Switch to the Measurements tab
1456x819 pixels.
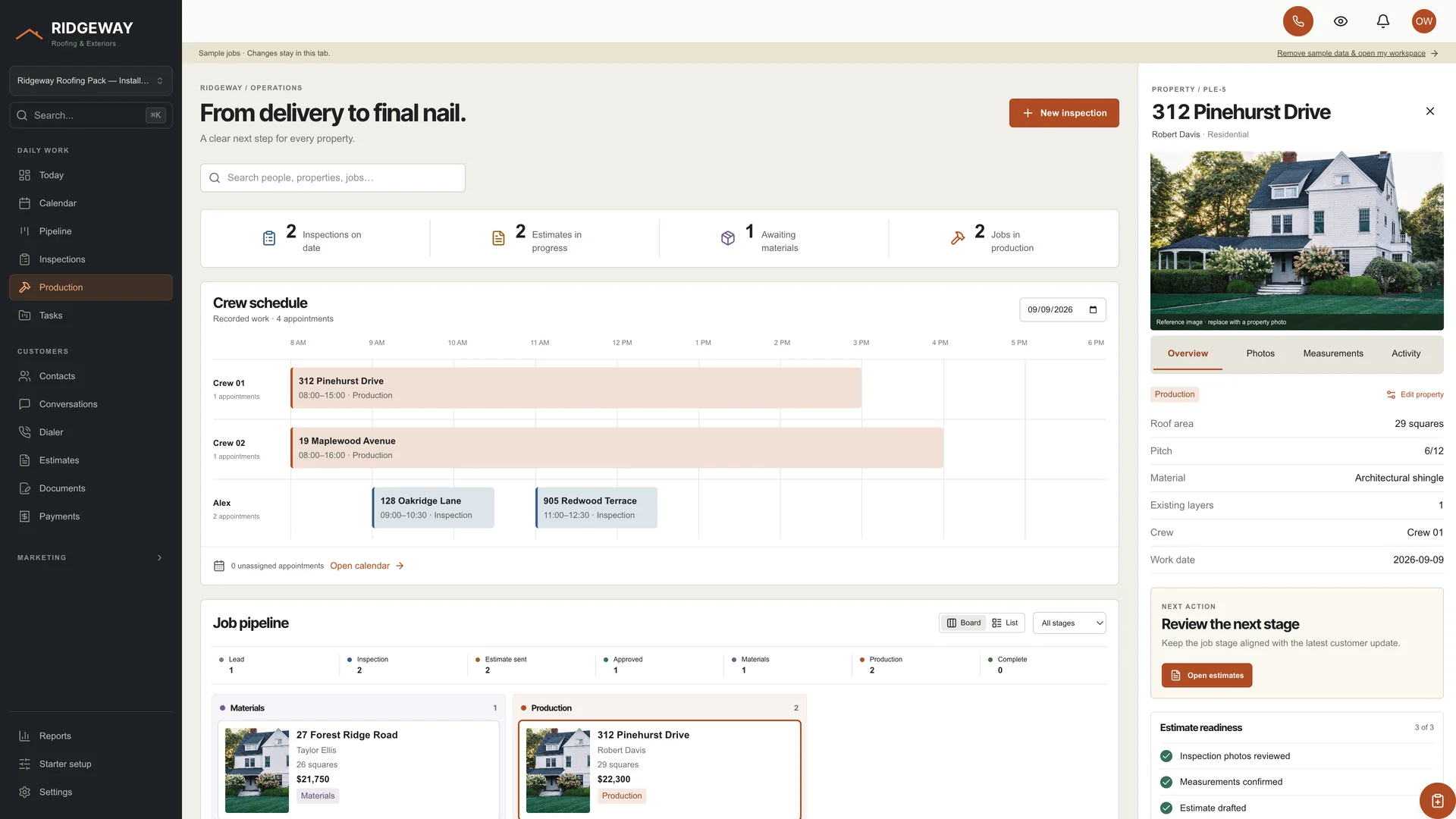pos(1333,353)
